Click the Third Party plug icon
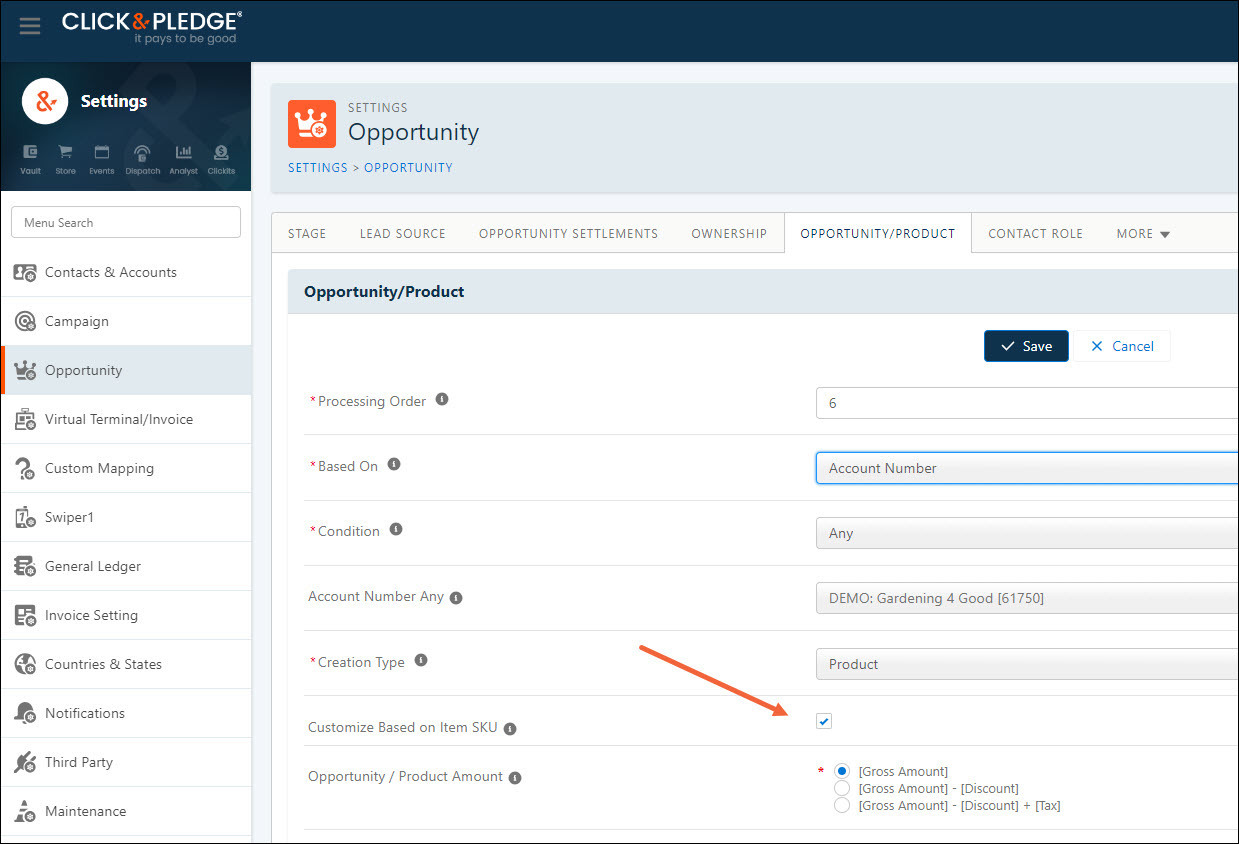The width and height of the screenshot is (1239, 844). point(26,762)
